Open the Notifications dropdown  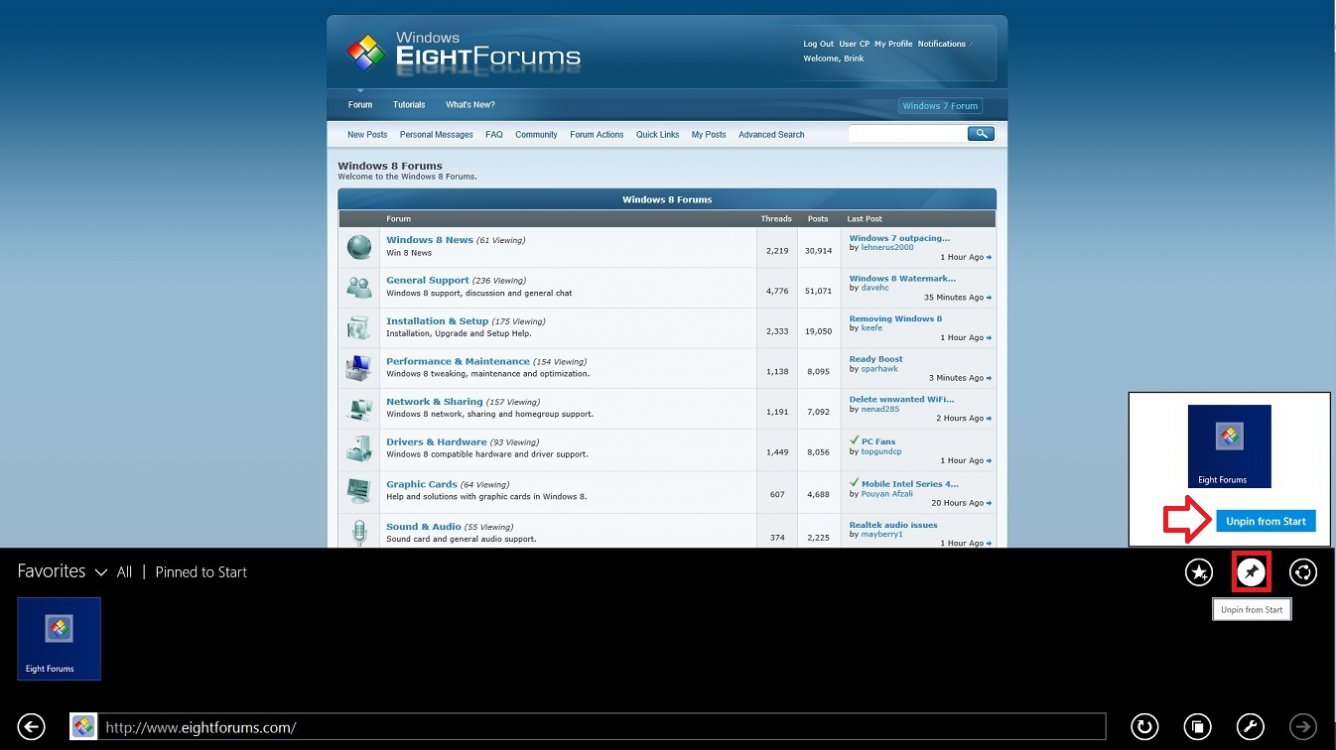944,44
